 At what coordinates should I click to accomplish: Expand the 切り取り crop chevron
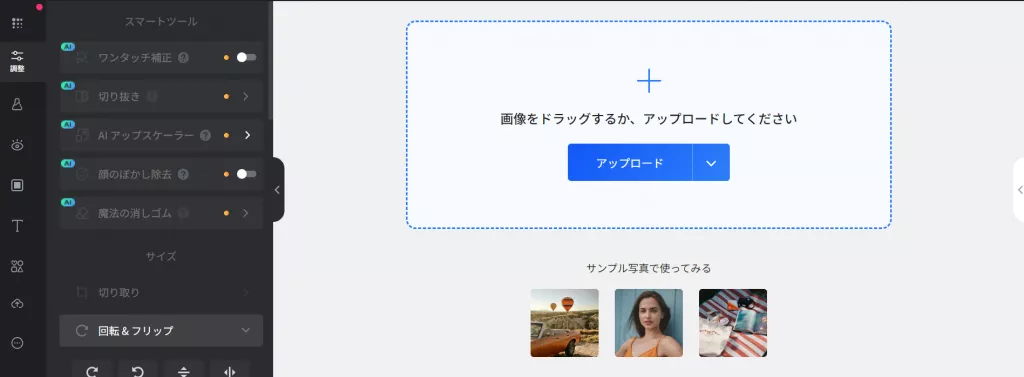(x=246, y=292)
